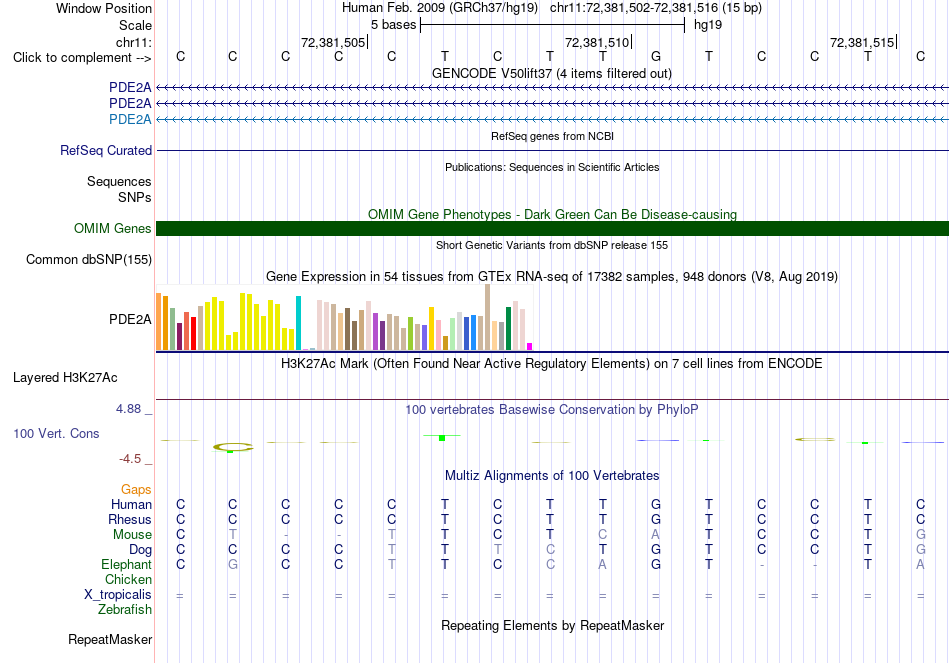Select the Window Position label
Screen dimensions: 950x663
104,8
